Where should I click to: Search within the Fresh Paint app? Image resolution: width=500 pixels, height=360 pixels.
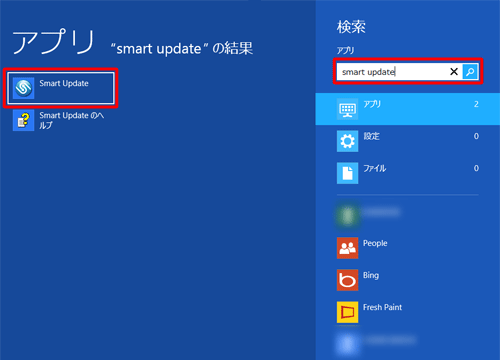(408, 312)
